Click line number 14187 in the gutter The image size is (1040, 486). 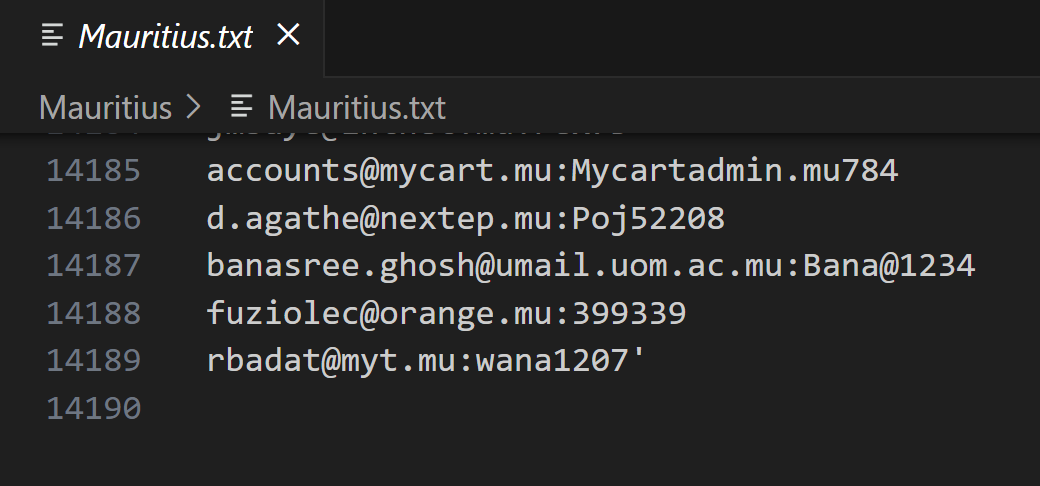coord(93,266)
